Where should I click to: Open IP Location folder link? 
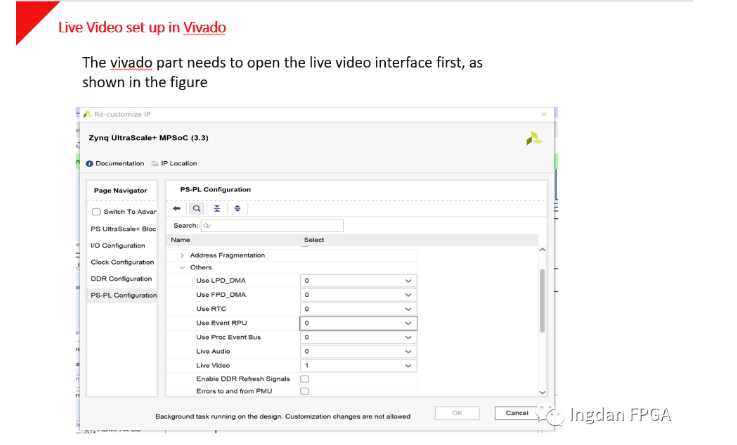[x=174, y=164]
